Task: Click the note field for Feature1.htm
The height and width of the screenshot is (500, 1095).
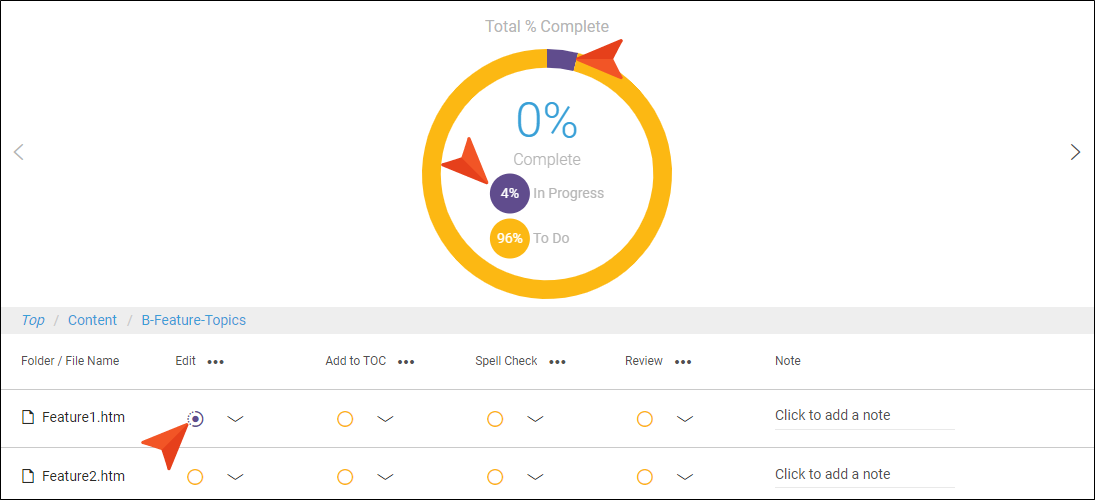Action: click(x=865, y=416)
